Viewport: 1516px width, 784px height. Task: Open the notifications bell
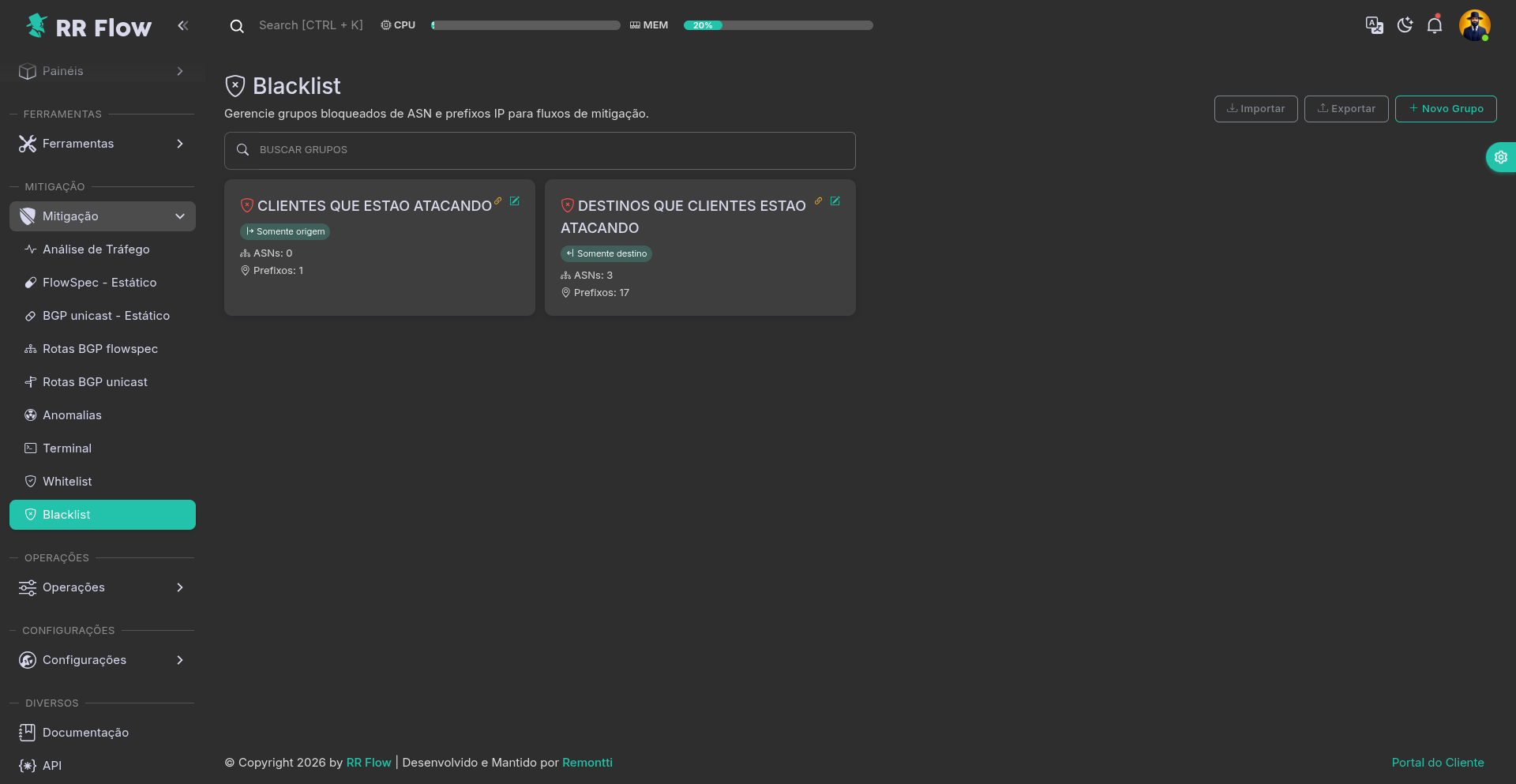coord(1435,25)
